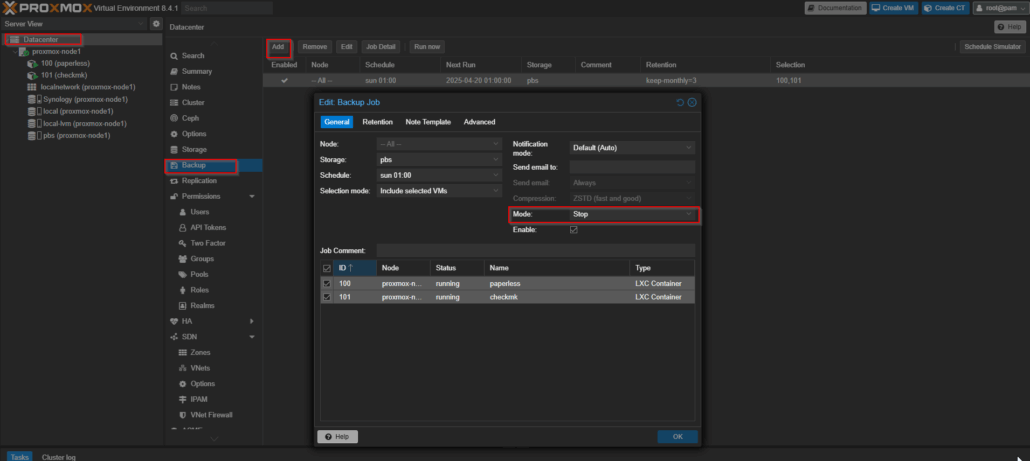Select the General tab
This screenshot has height=461, width=1030.
(337, 122)
